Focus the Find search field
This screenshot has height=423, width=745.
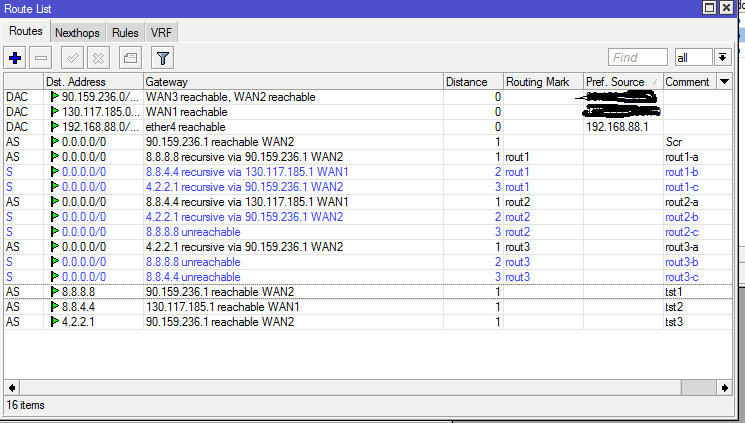(x=638, y=58)
